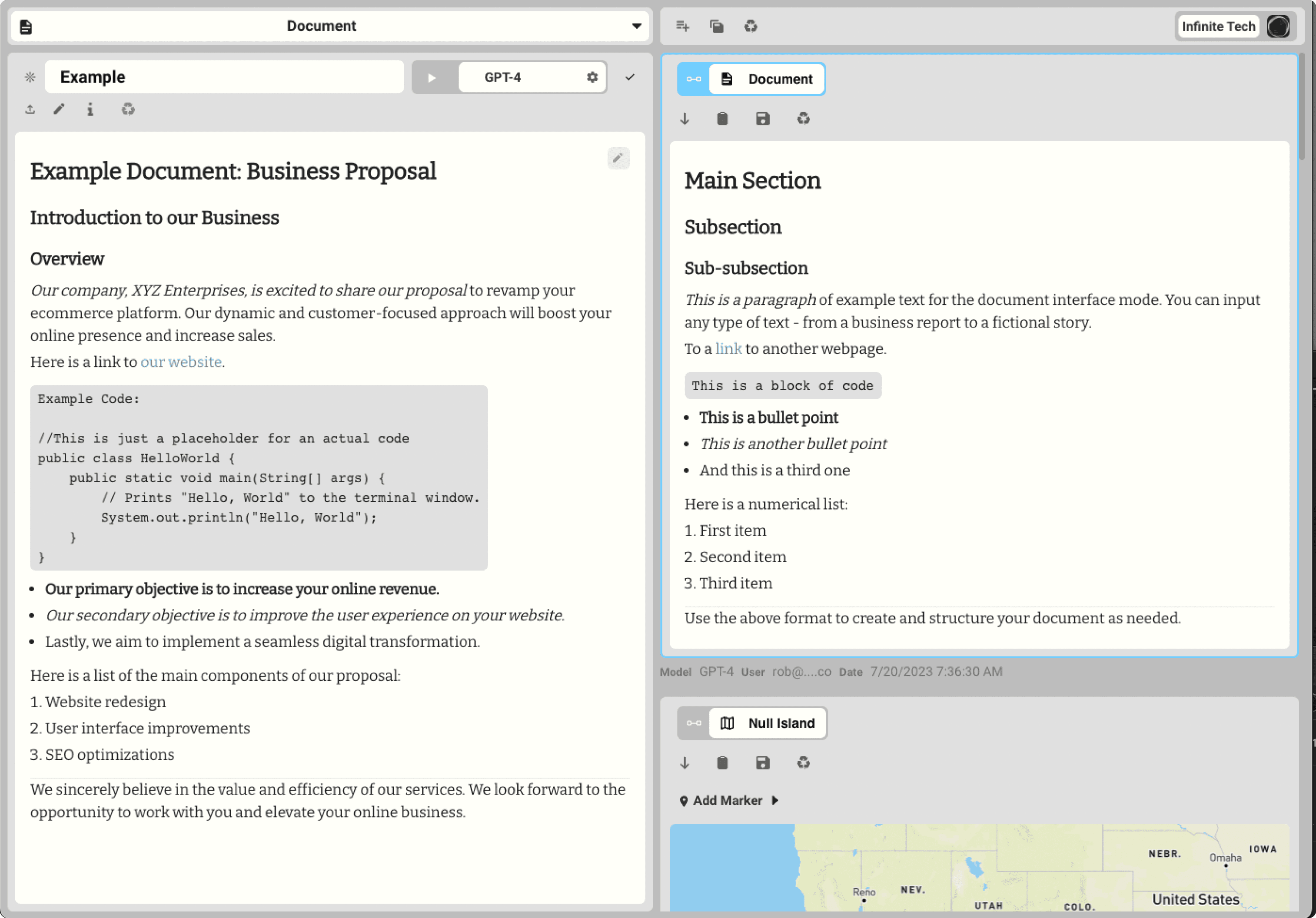Screen dimensions: 1316x918
Task: Click the Model 'GPT-4' metadata text
Action: pos(716,672)
